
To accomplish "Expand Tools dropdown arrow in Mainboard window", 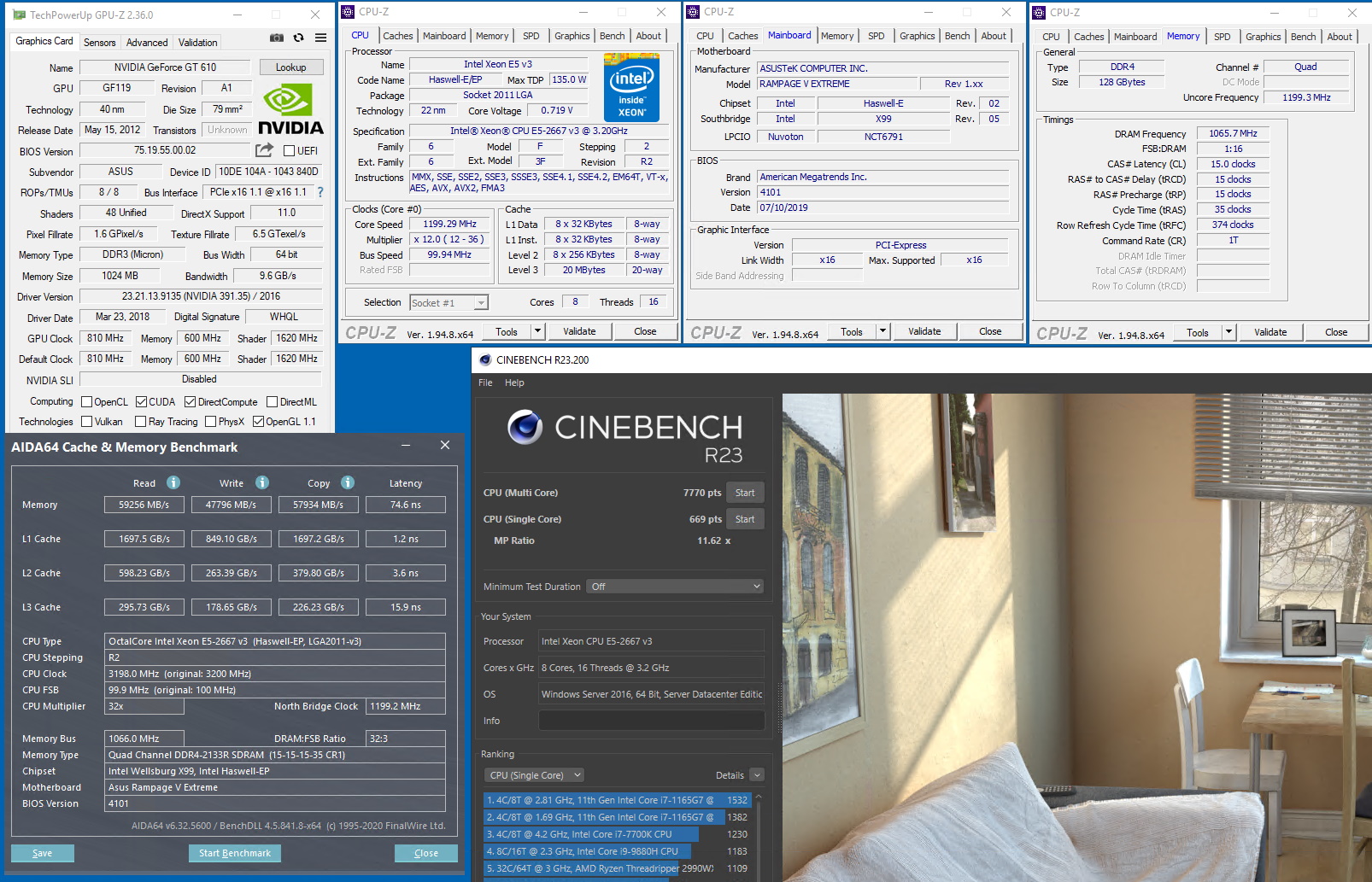I will (882, 331).
